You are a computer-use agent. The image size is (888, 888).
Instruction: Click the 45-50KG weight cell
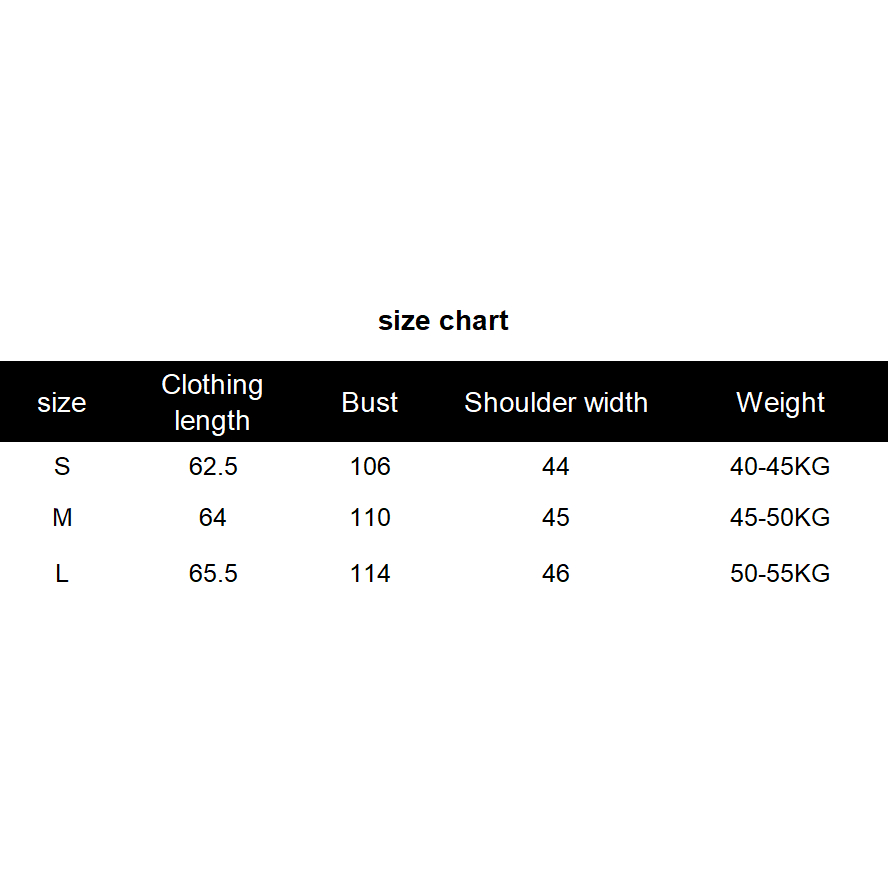point(780,518)
